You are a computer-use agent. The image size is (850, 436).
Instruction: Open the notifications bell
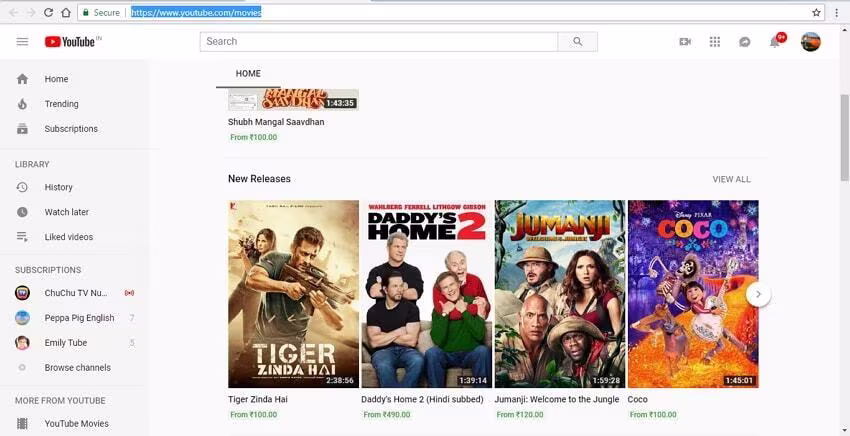pyautogui.click(x=775, y=42)
